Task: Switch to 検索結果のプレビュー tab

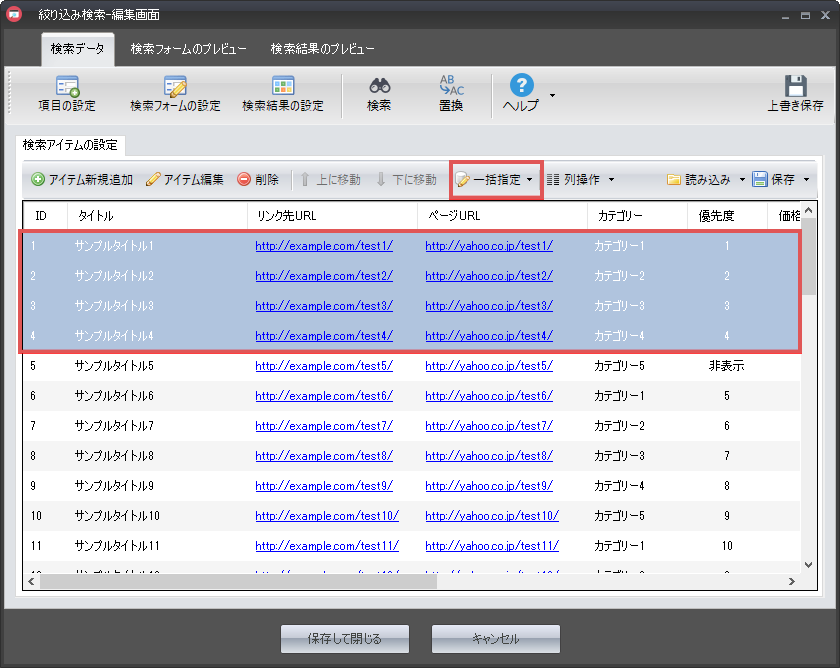Action: [322, 49]
